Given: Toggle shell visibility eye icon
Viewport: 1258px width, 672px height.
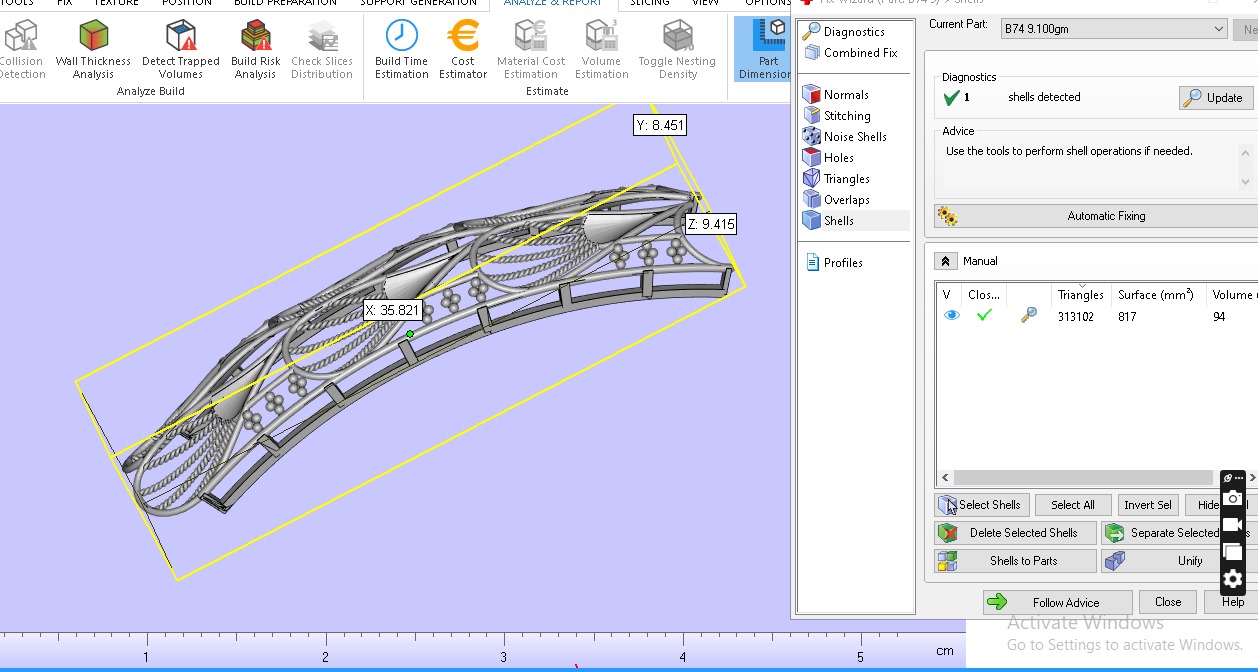Looking at the screenshot, I should (x=951, y=316).
